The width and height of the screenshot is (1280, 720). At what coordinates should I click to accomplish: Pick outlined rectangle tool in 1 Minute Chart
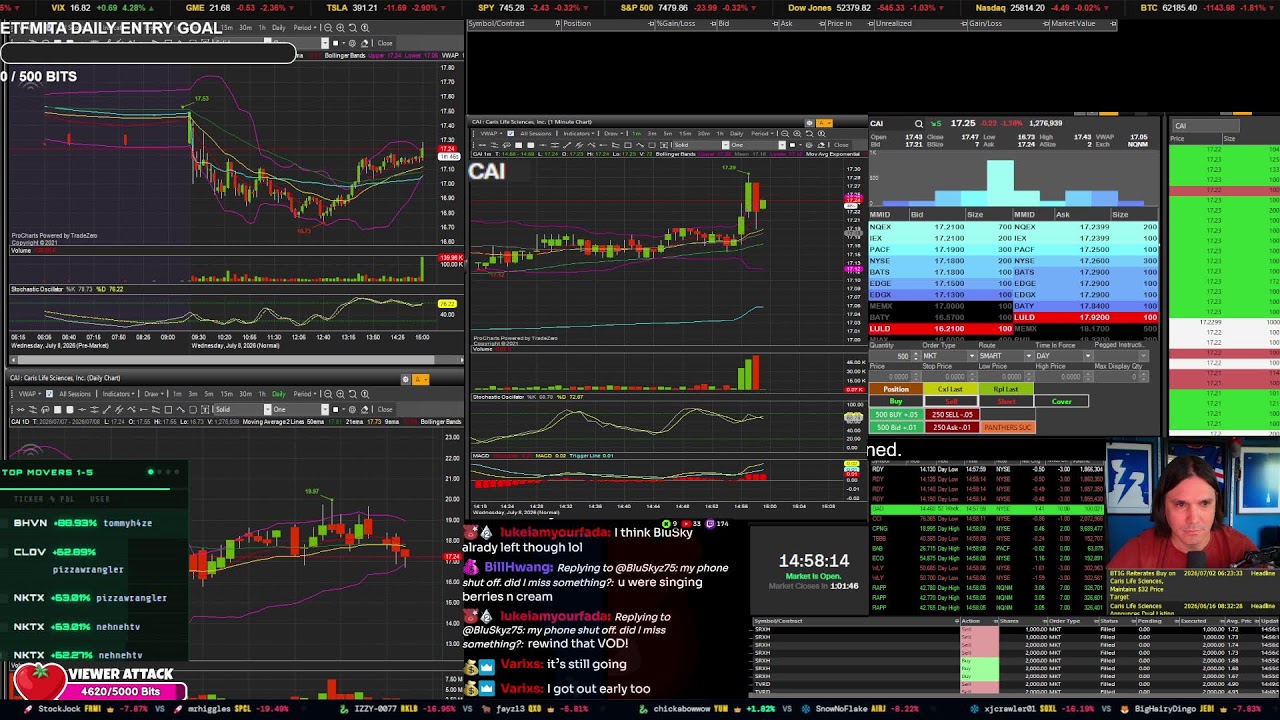point(628,145)
